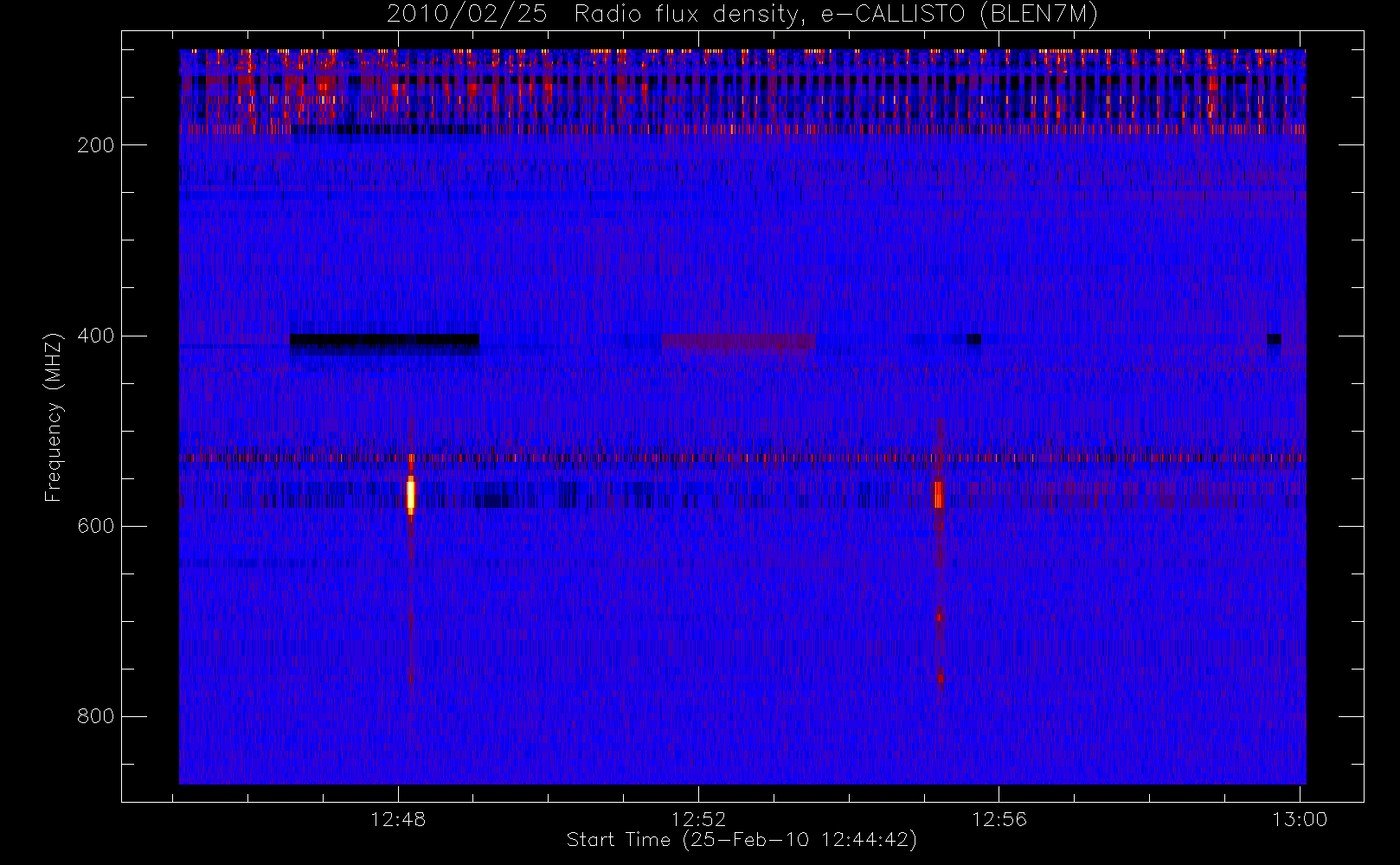Click the bright white burst near 12:48
The image size is (1400, 865).
[x=411, y=494]
